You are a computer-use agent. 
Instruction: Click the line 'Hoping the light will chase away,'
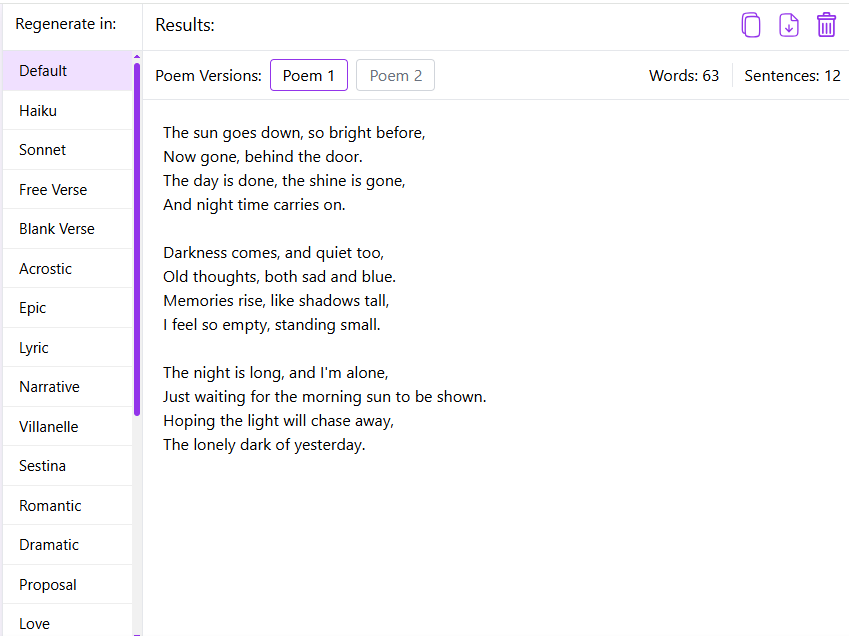coord(278,421)
